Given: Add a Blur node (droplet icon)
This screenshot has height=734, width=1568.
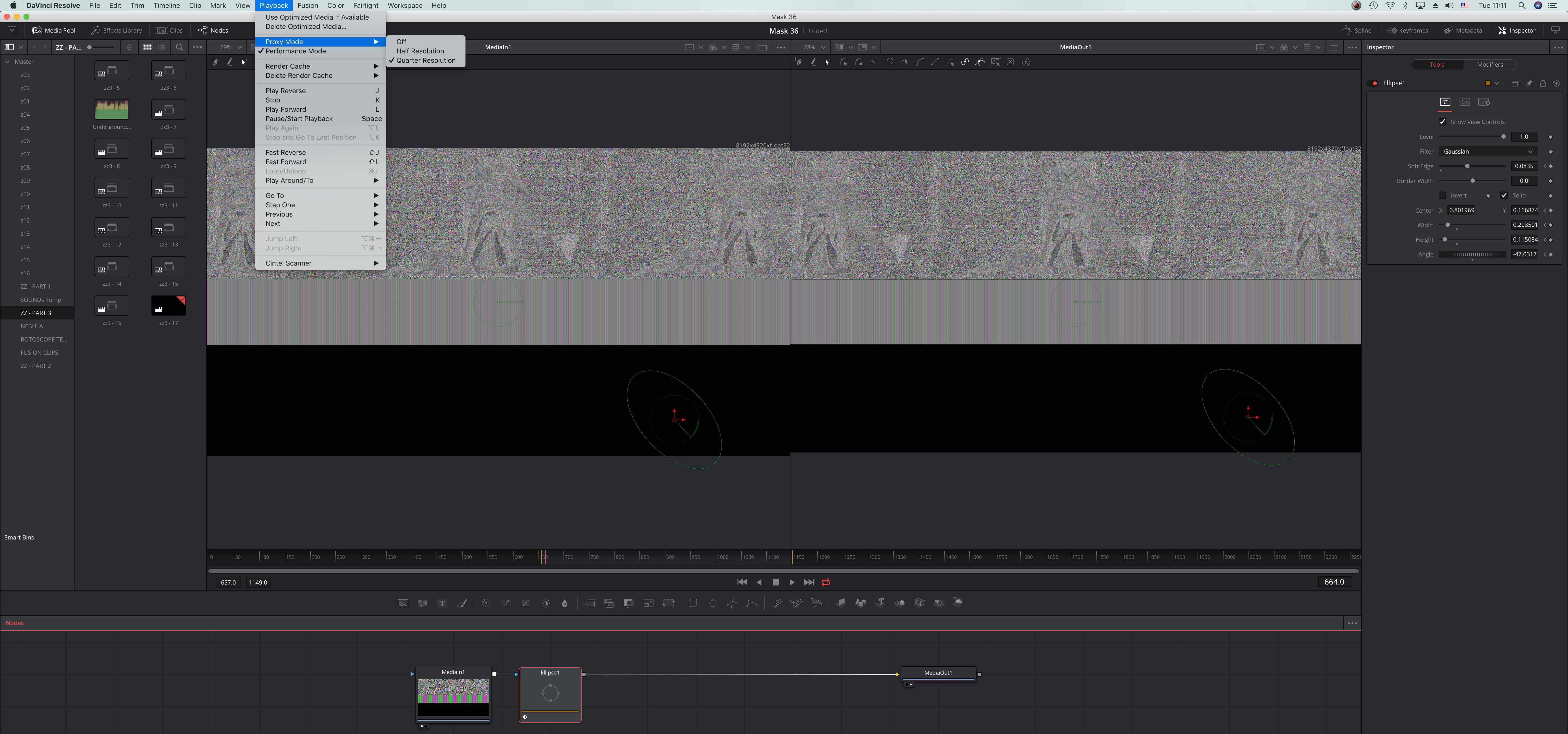Looking at the screenshot, I should click(x=565, y=603).
